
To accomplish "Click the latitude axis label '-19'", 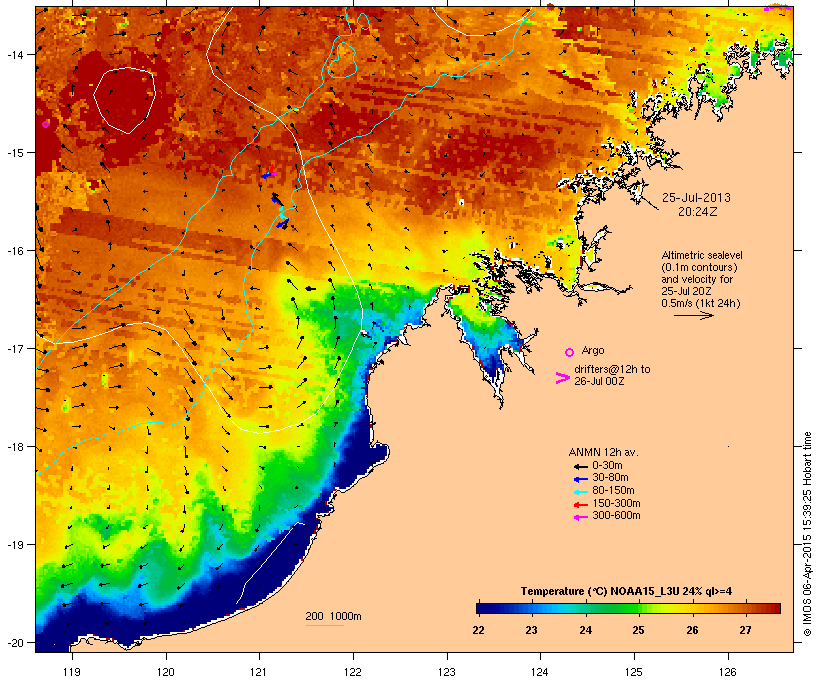I will (15, 545).
